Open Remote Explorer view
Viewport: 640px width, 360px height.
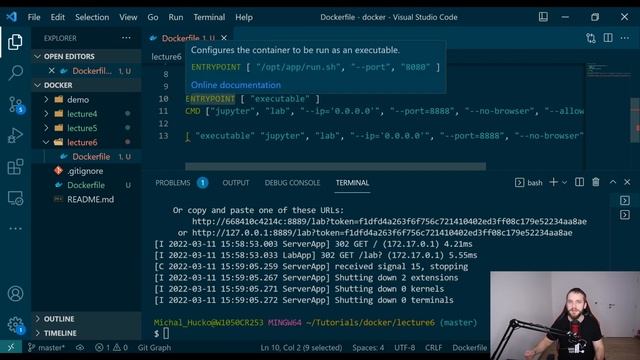(15, 198)
